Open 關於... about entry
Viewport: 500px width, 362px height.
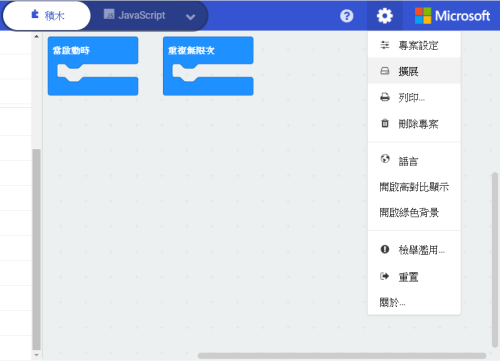[x=414, y=302]
